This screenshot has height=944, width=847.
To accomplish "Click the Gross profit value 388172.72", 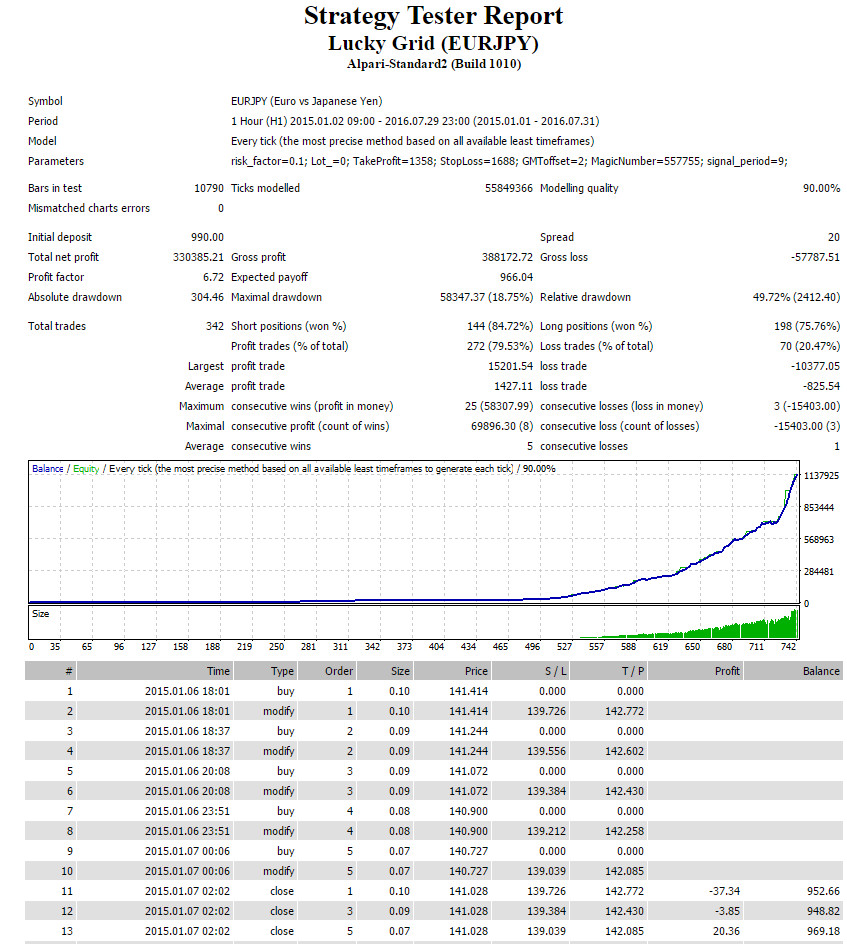I will tap(507, 257).
